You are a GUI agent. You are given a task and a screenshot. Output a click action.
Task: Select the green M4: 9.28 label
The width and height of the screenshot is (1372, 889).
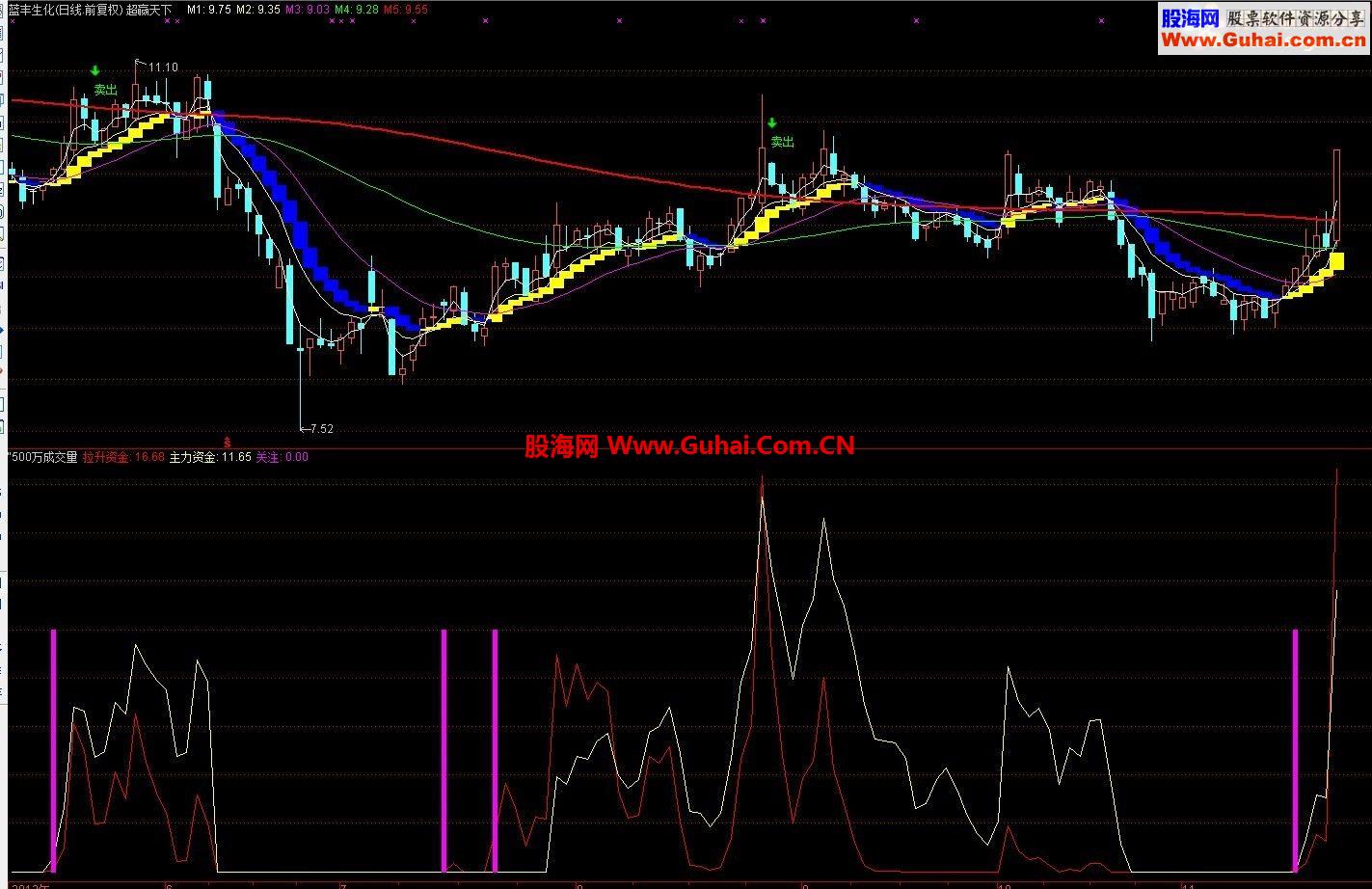point(356,9)
